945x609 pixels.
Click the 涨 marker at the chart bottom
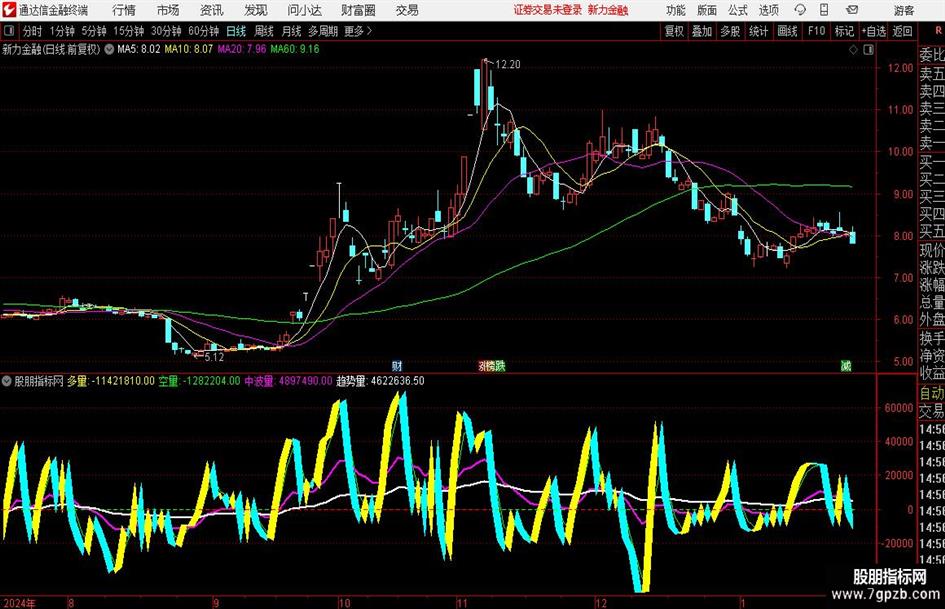pos(483,366)
